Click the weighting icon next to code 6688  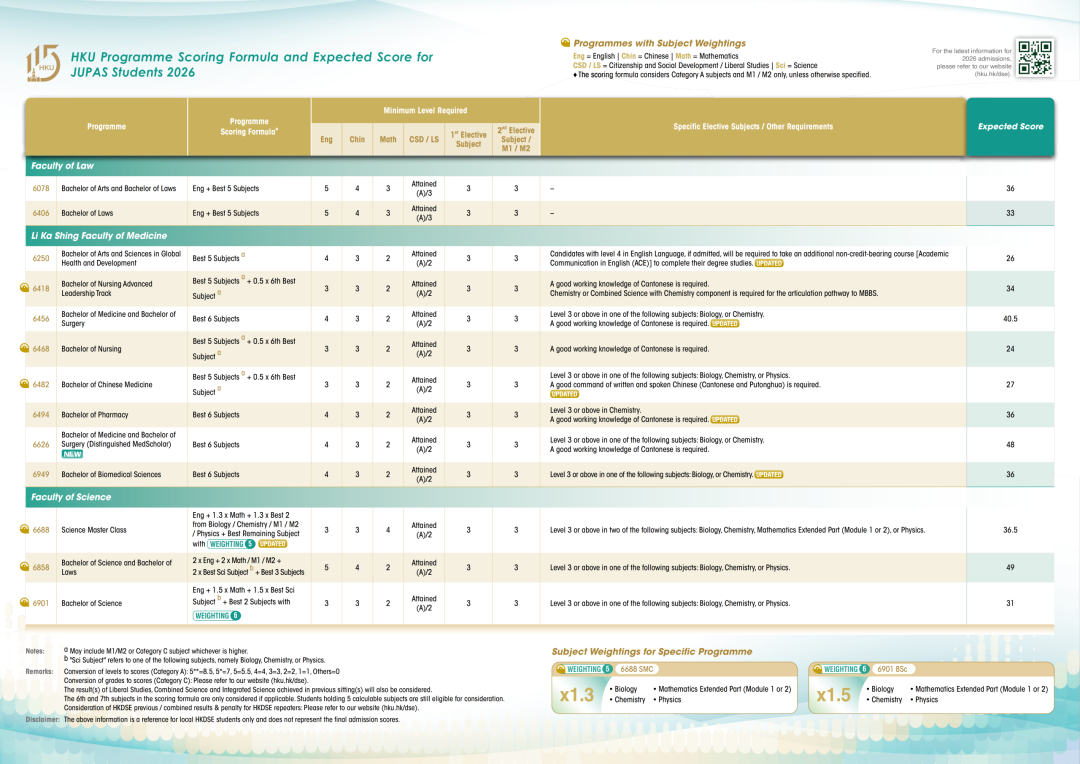[24, 529]
